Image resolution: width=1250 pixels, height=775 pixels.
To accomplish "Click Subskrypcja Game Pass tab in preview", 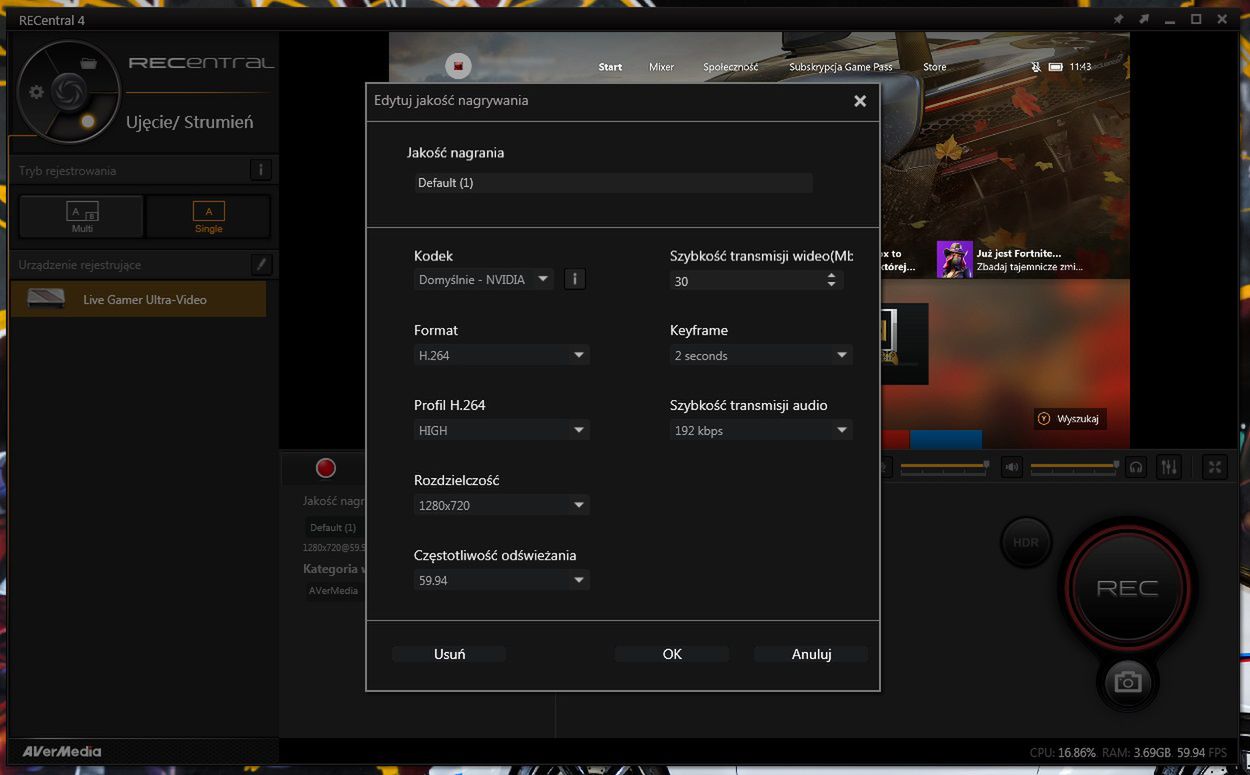I will [840, 67].
